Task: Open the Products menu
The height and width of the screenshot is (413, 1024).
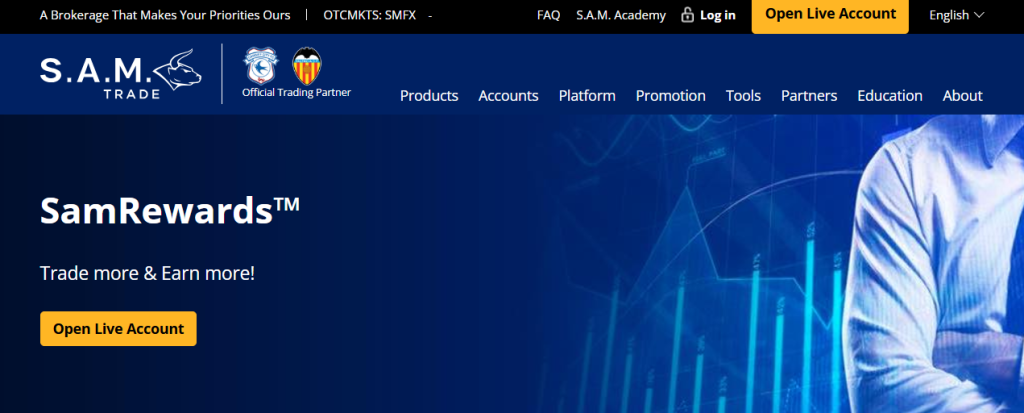Action: point(429,95)
